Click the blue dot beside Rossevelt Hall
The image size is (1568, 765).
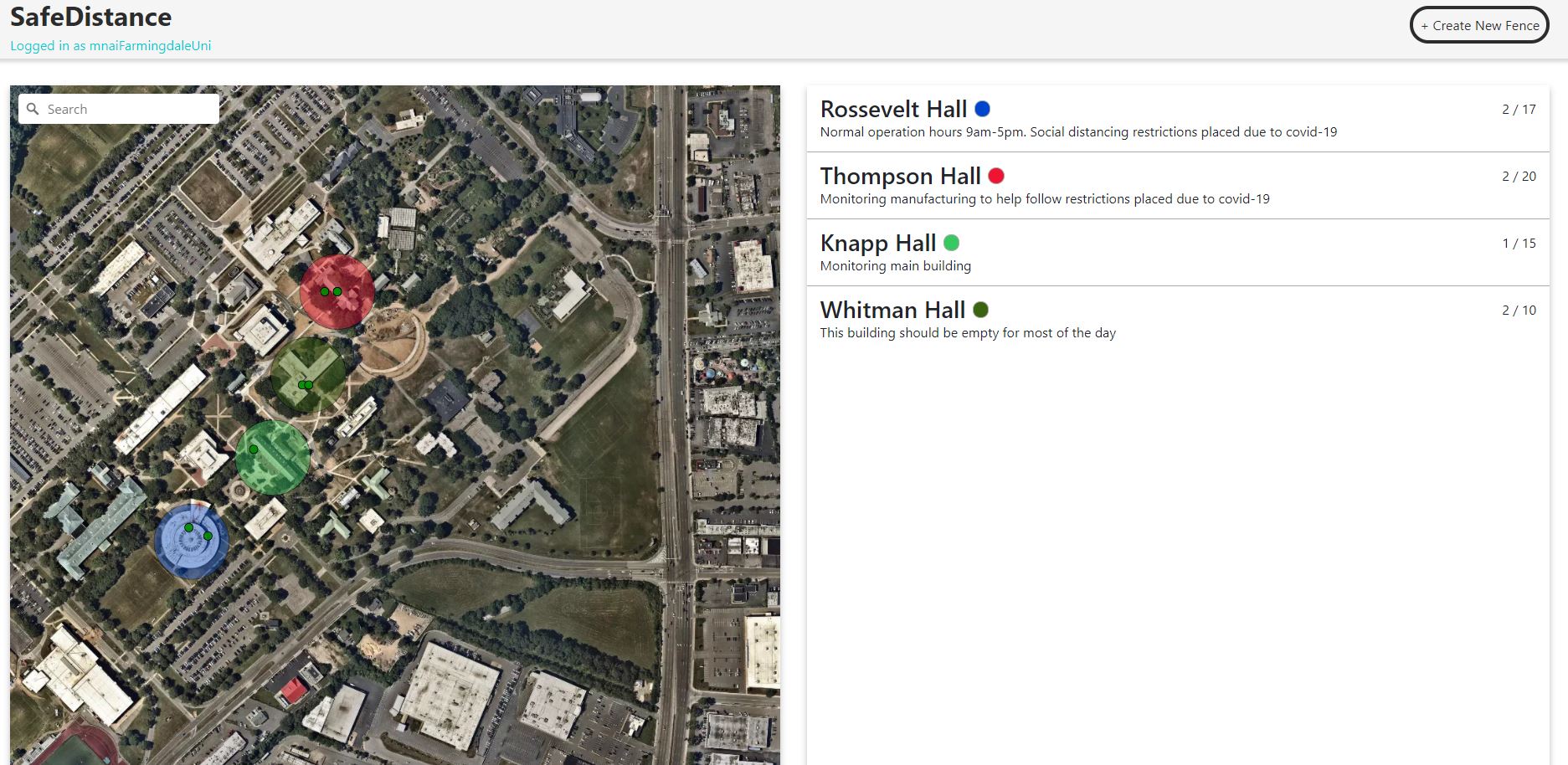coord(983,109)
